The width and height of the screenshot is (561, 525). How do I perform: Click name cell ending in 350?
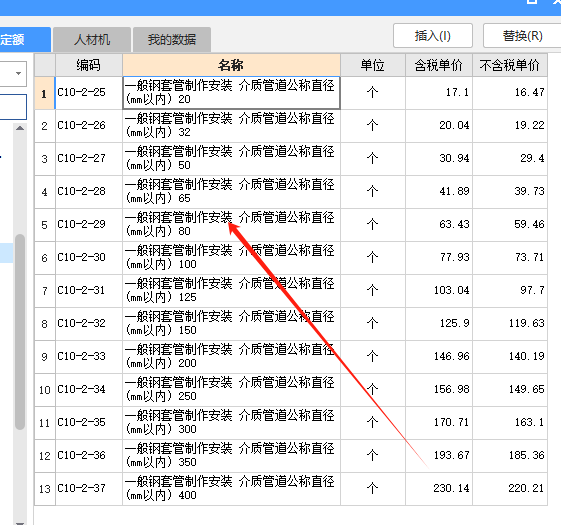(x=231, y=456)
